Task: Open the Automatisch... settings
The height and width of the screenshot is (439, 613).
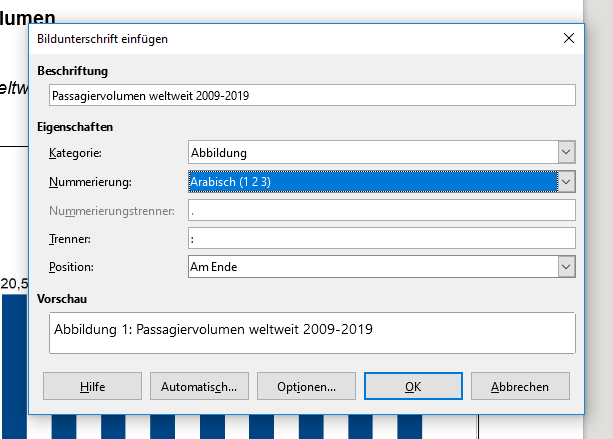Action: (x=199, y=386)
